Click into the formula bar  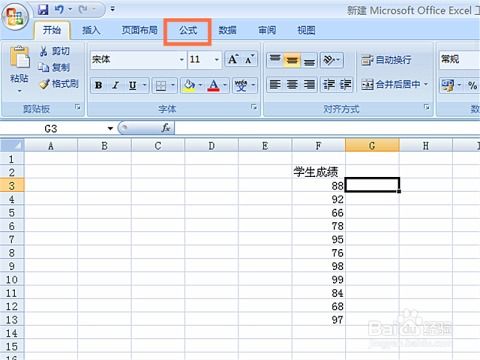tap(327, 128)
